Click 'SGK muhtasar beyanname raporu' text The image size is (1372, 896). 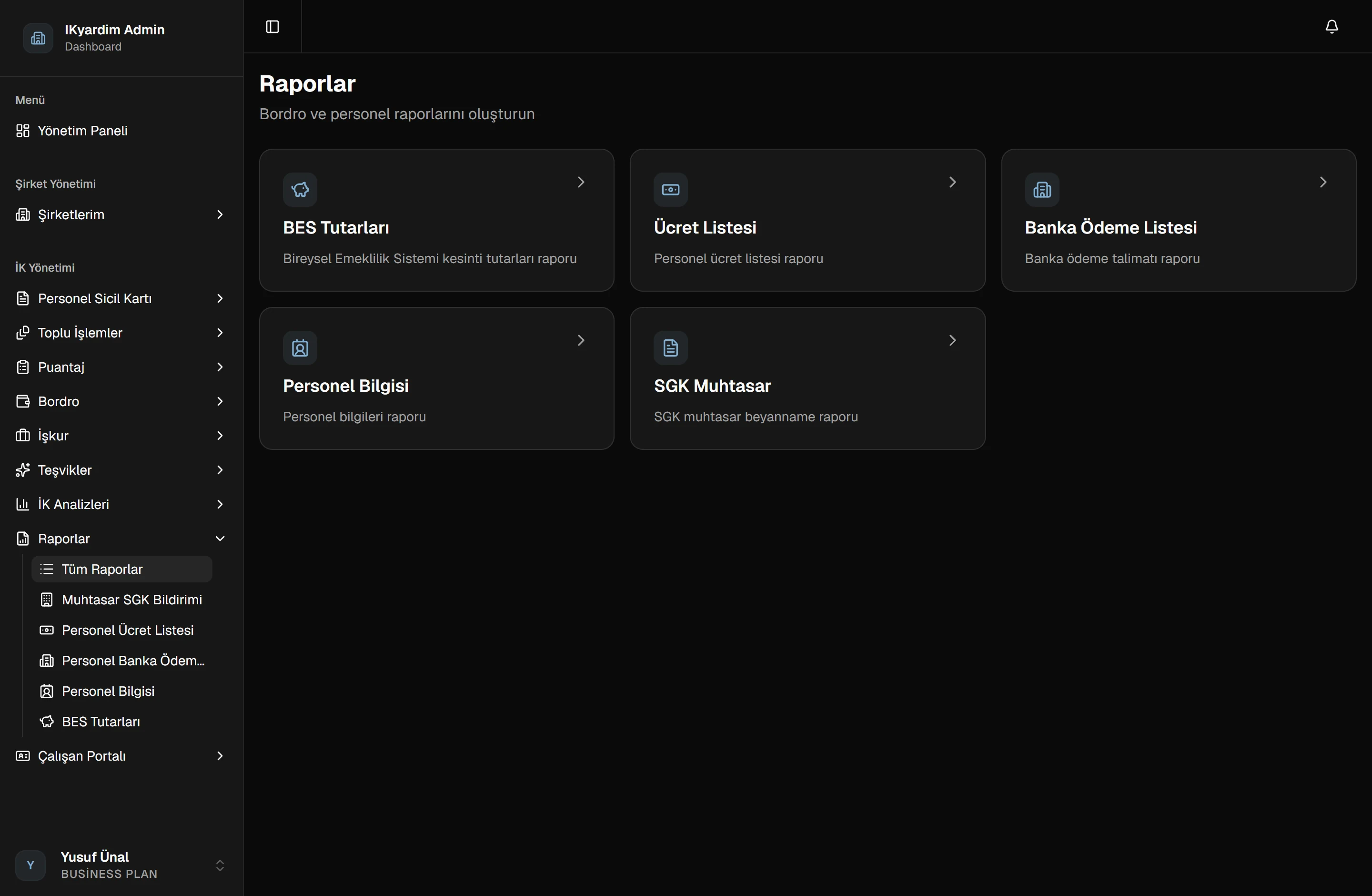click(x=756, y=416)
